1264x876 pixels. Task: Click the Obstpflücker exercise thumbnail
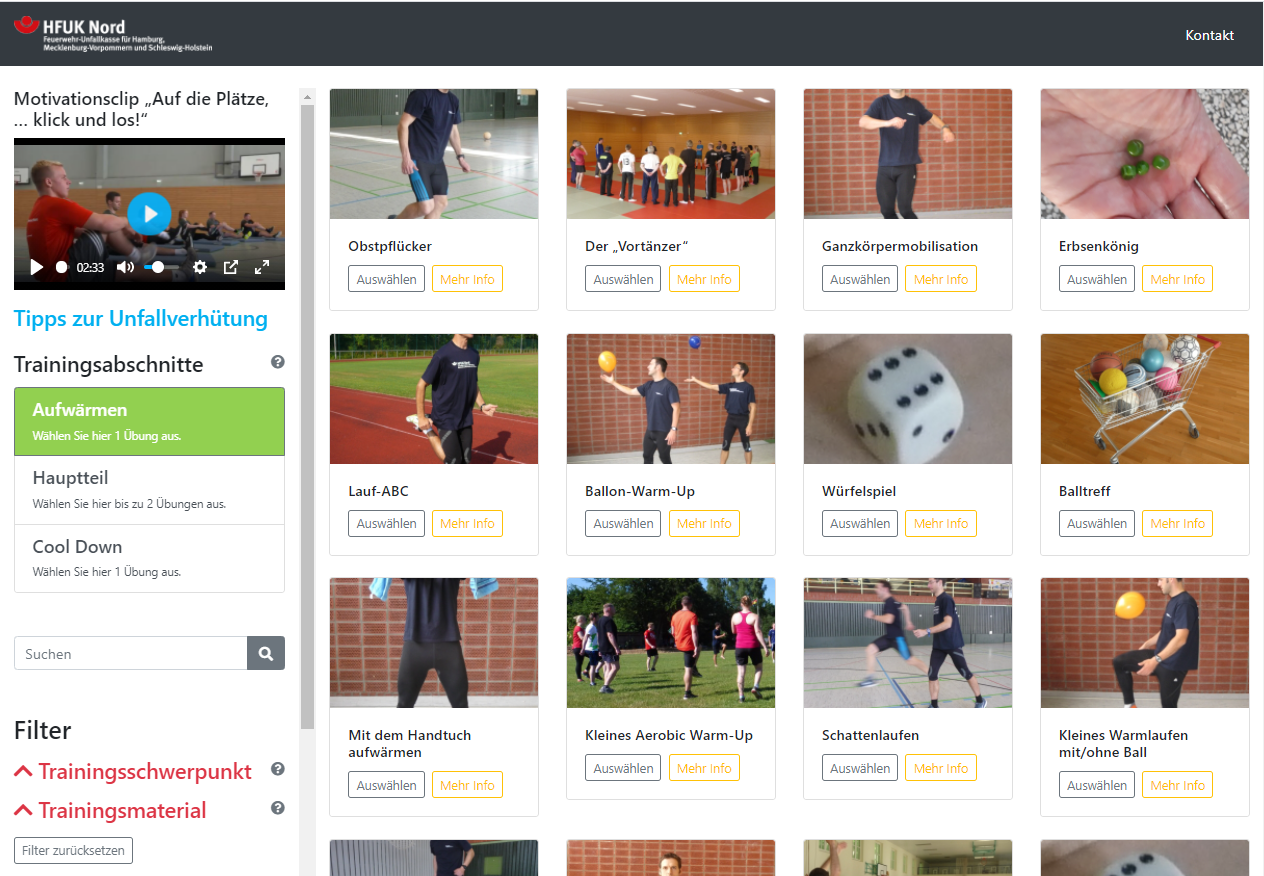(x=434, y=154)
